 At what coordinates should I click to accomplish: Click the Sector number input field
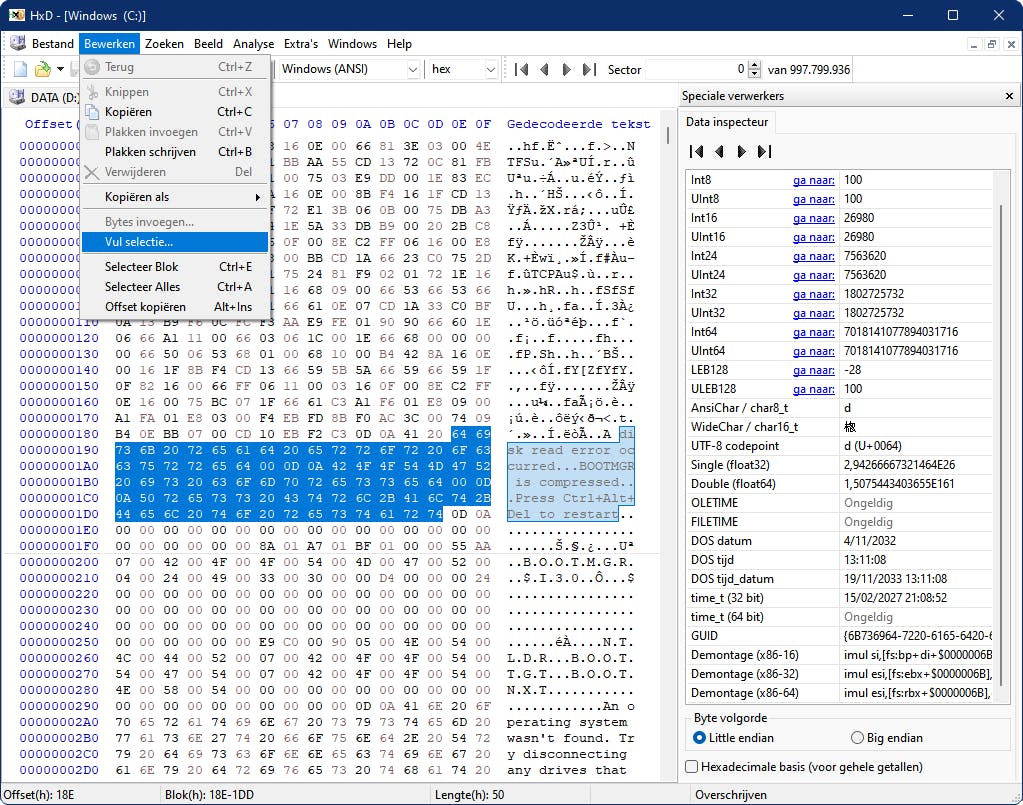(x=695, y=70)
